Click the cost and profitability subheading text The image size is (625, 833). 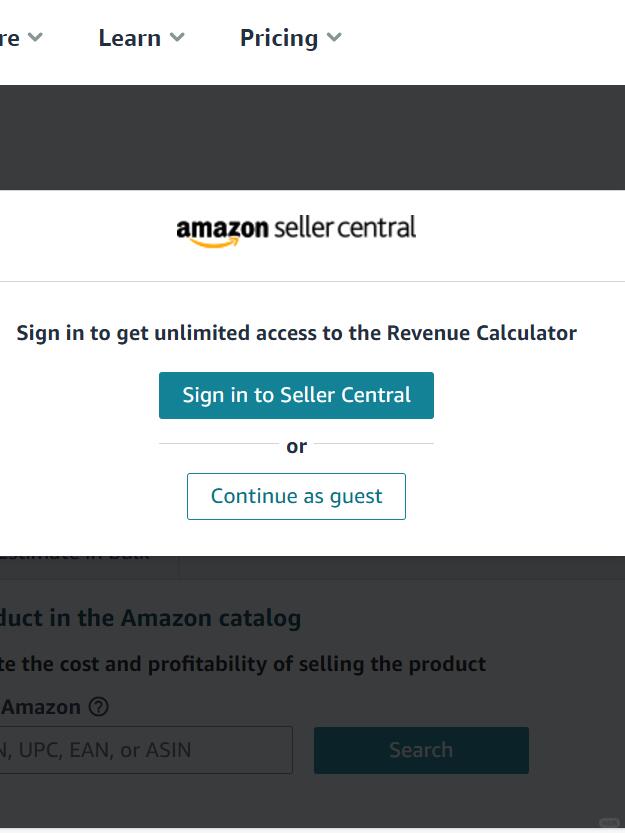243,664
